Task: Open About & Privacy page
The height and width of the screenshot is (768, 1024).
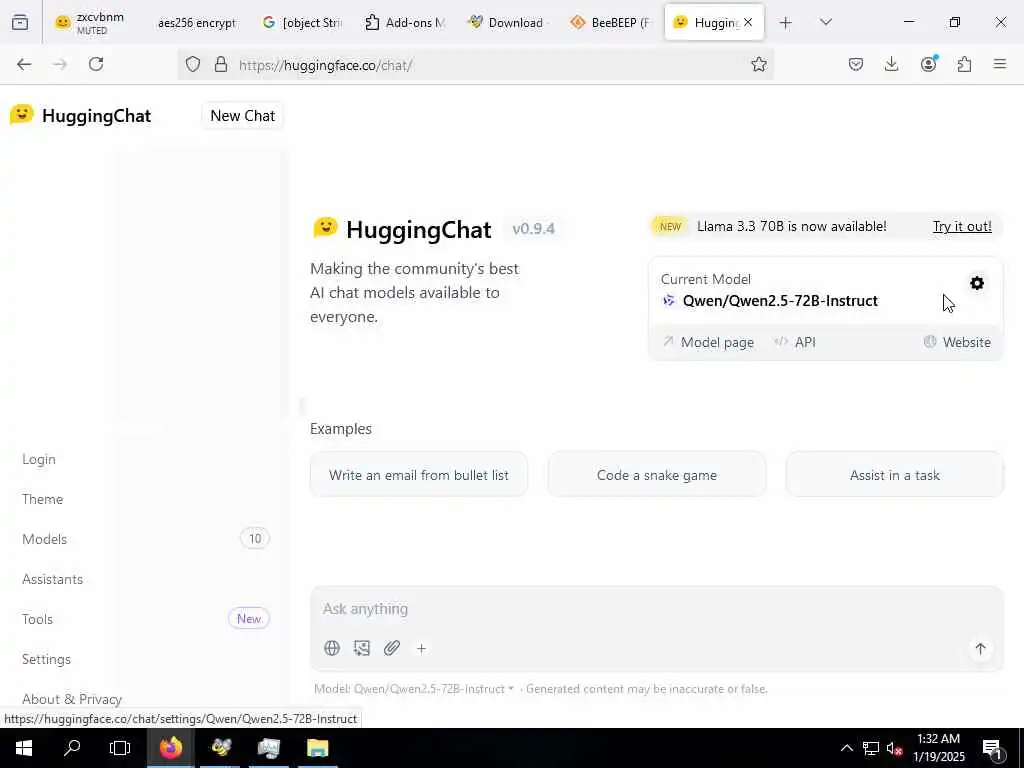Action: click(x=72, y=699)
